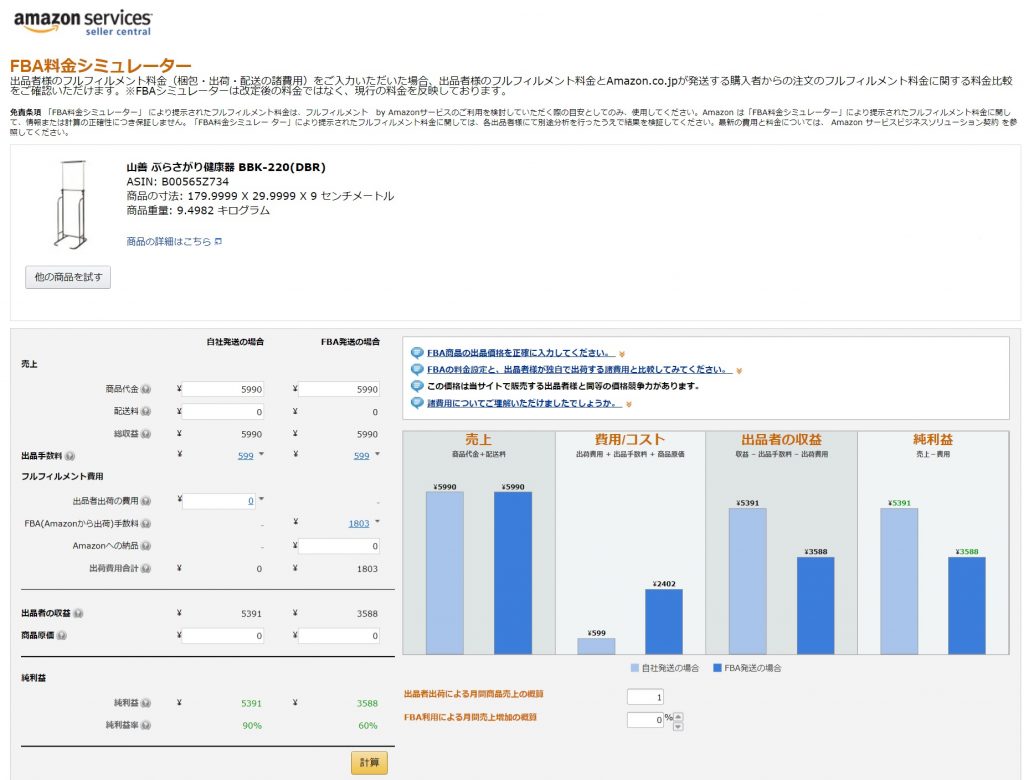Open help icon next to 商品原価
Image resolution: width=1024 pixels, height=780 pixels.
pos(62,636)
